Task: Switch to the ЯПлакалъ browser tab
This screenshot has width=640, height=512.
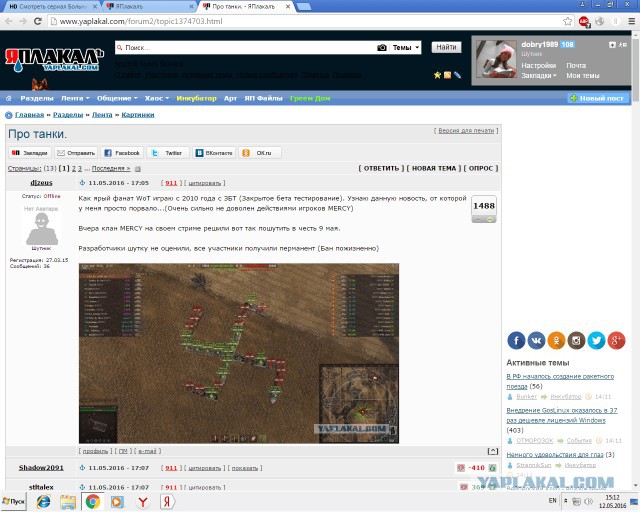Action: [x=148, y=7]
